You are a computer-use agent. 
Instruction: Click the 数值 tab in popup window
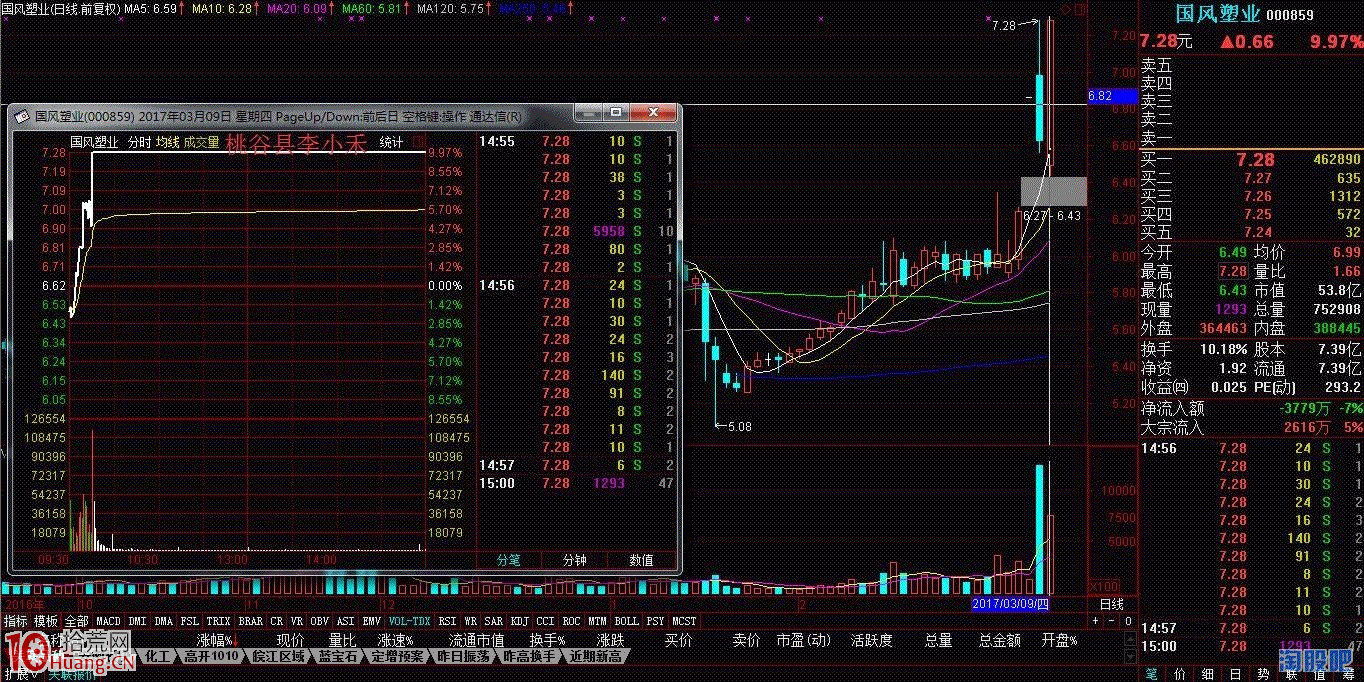pyautogui.click(x=641, y=561)
